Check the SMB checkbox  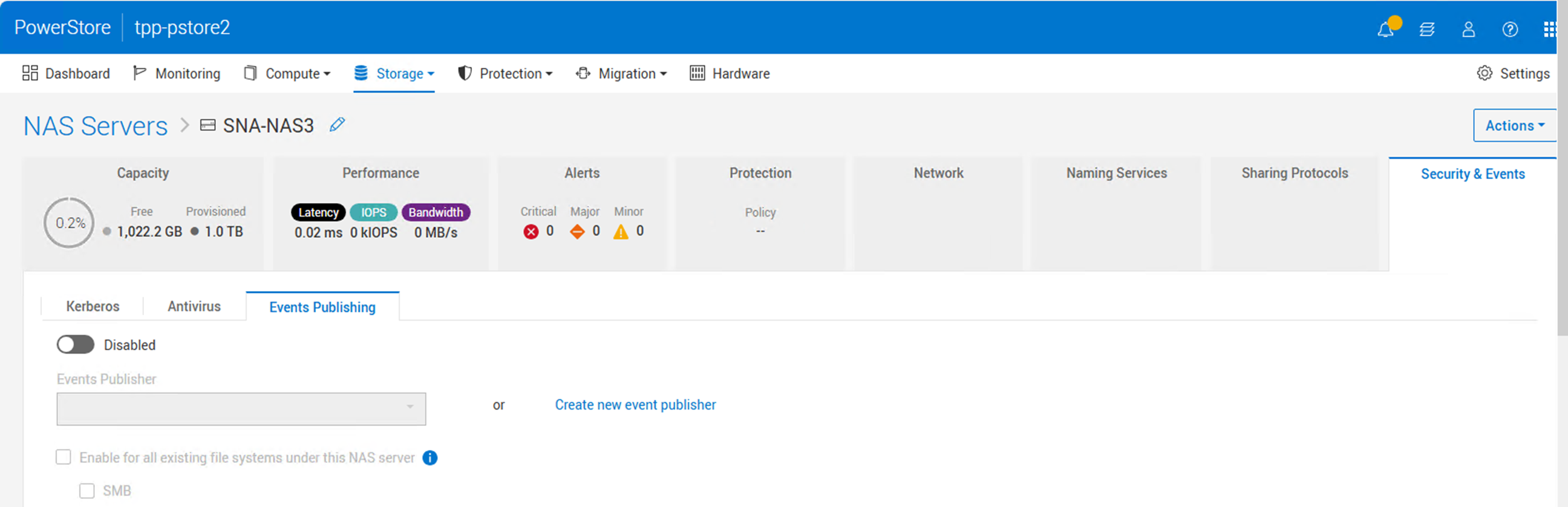click(x=87, y=491)
